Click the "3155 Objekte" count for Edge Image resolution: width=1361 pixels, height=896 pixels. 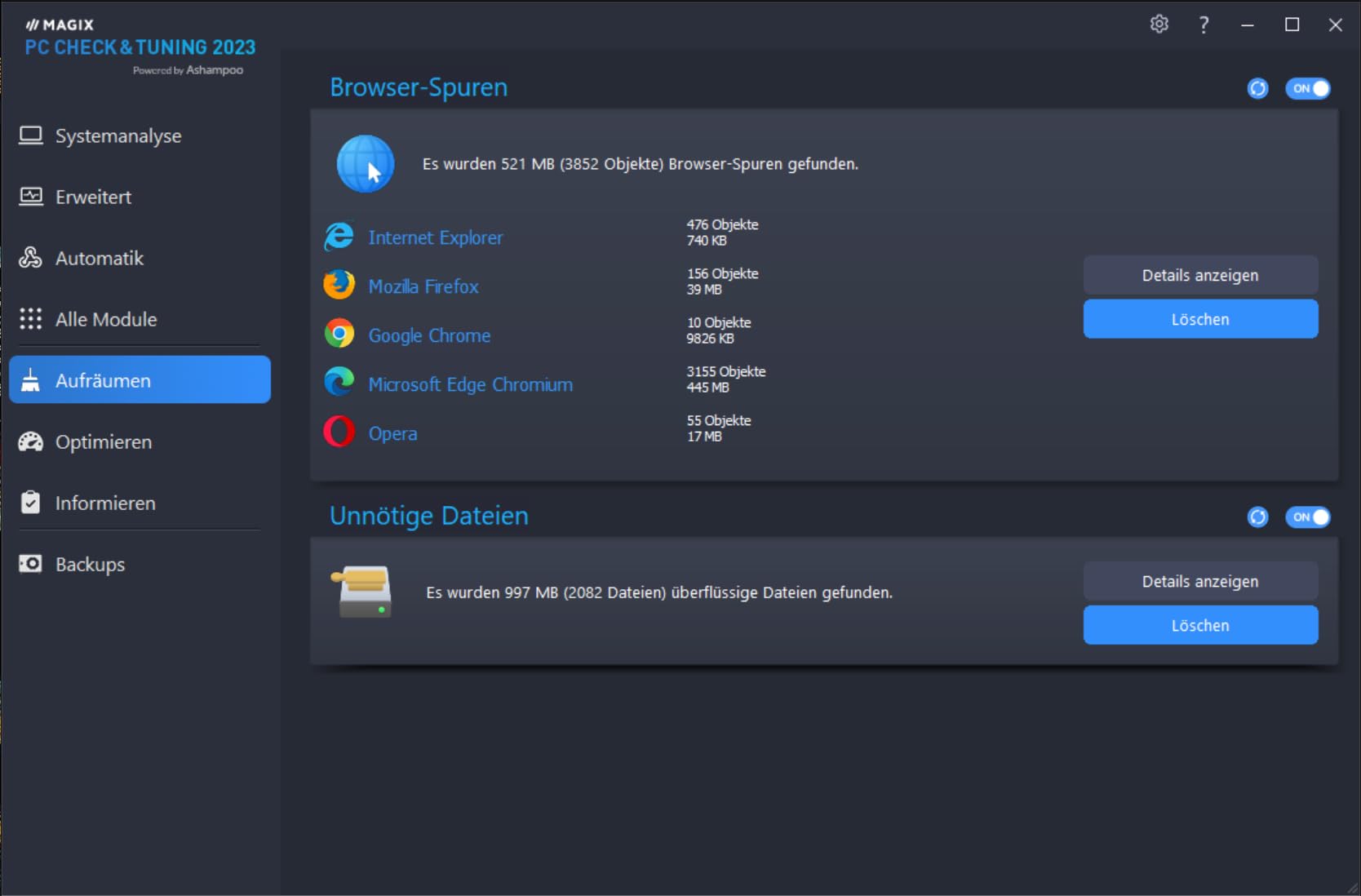coord(726,371)
